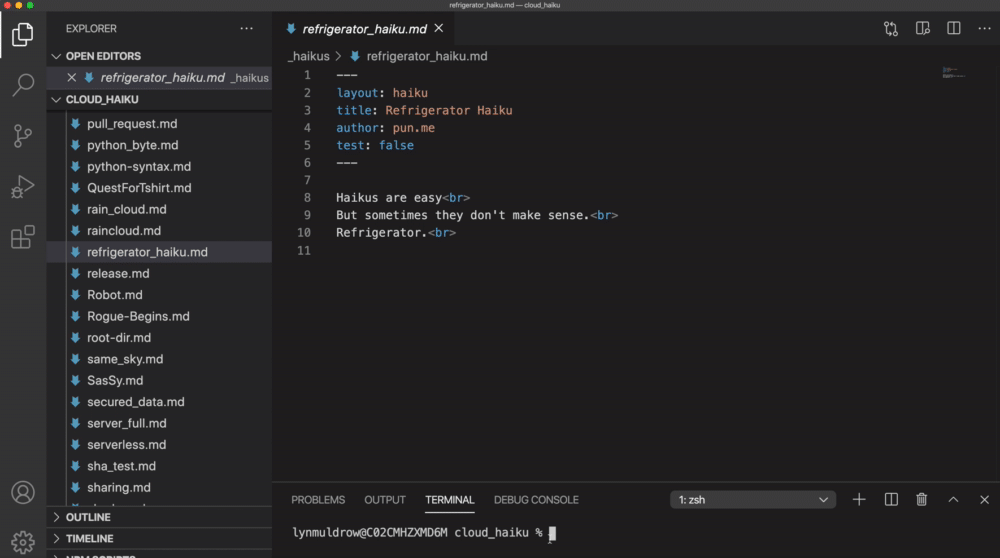
Task: Click the editor minimap preview
Action: [953, 73]
